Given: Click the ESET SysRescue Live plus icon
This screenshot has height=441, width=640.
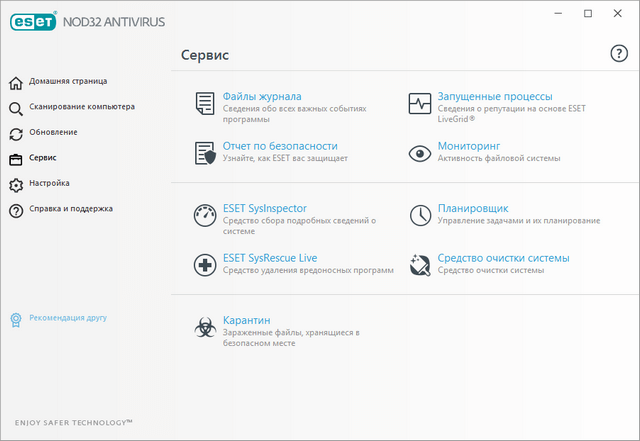Looking at the screenshot, I should tap(205, 264).
